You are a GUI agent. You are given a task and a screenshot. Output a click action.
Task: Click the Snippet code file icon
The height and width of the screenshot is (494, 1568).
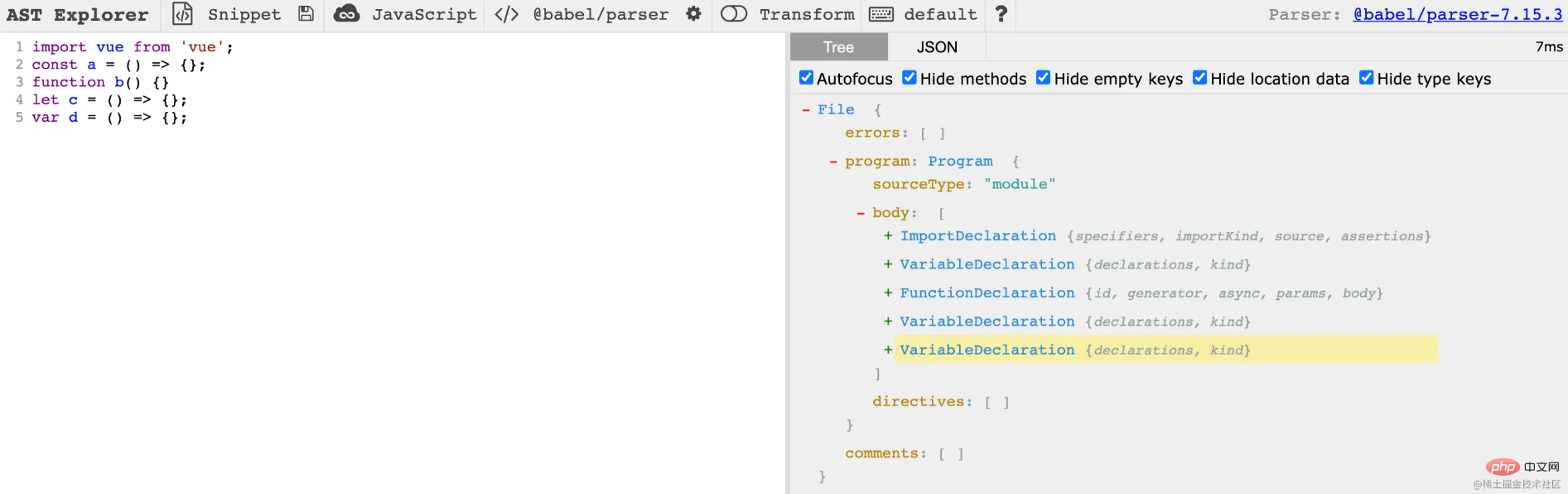click(x=182, y=14)
